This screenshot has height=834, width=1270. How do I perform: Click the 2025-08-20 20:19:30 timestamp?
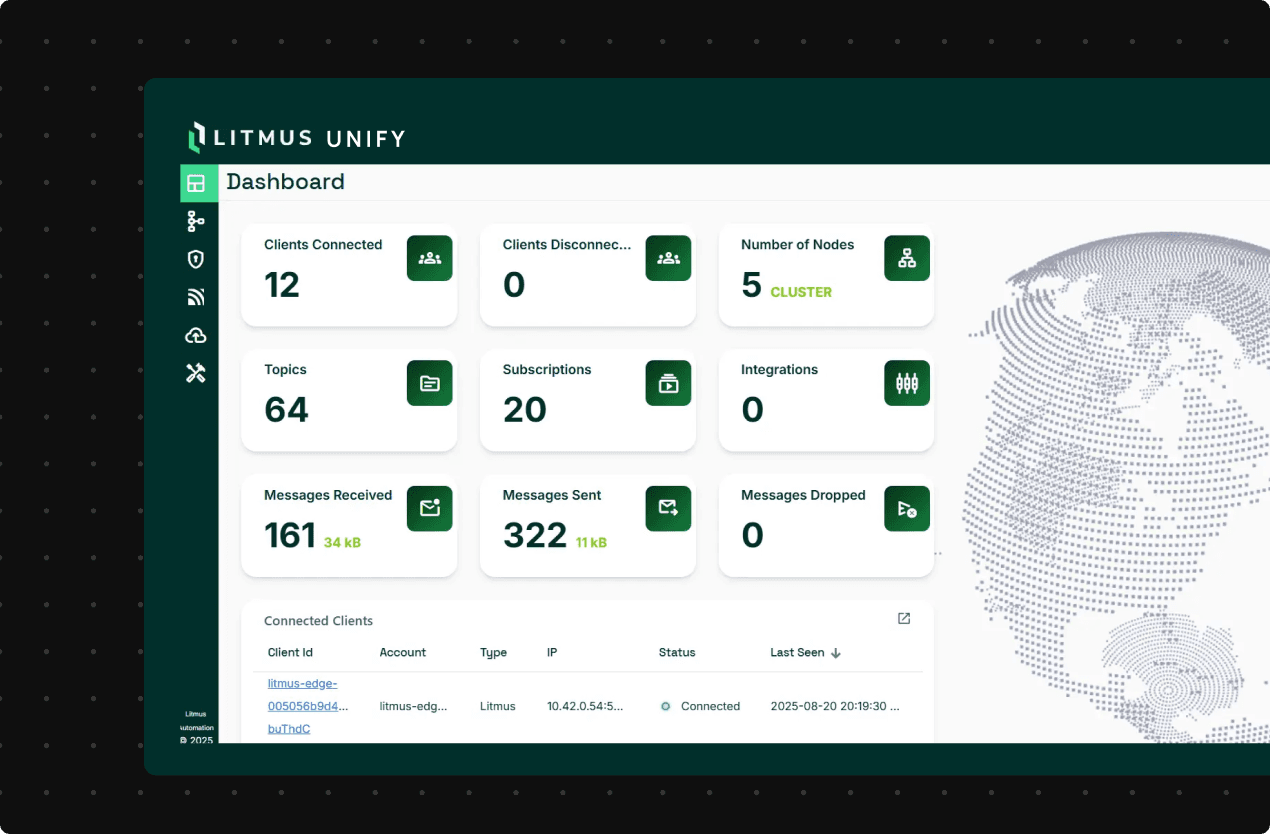(x=835, y=706)
